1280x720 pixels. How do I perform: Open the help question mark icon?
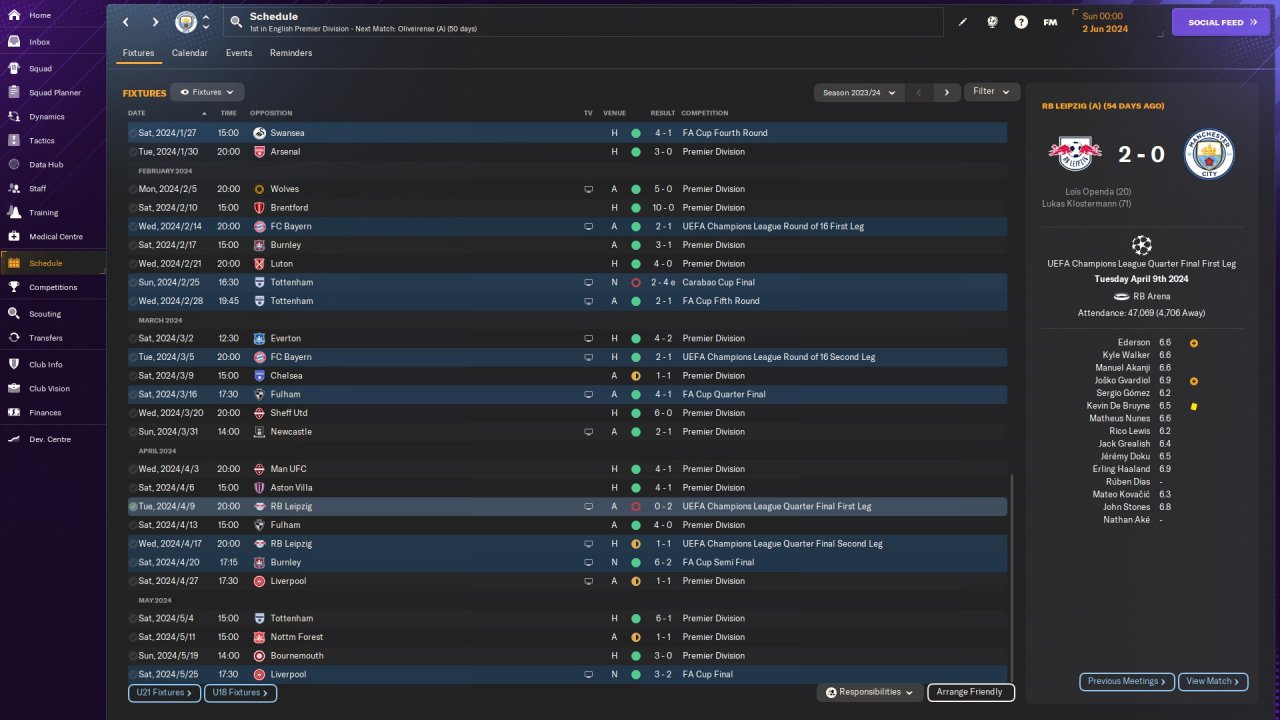1021,22
